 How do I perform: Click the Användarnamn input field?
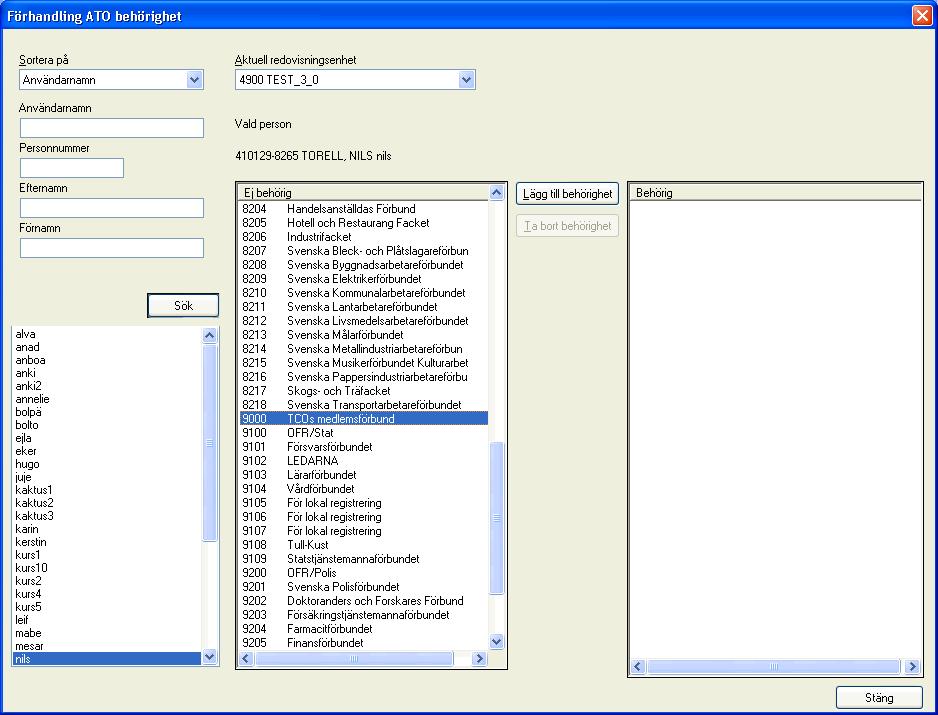click(x=112, y=127)
